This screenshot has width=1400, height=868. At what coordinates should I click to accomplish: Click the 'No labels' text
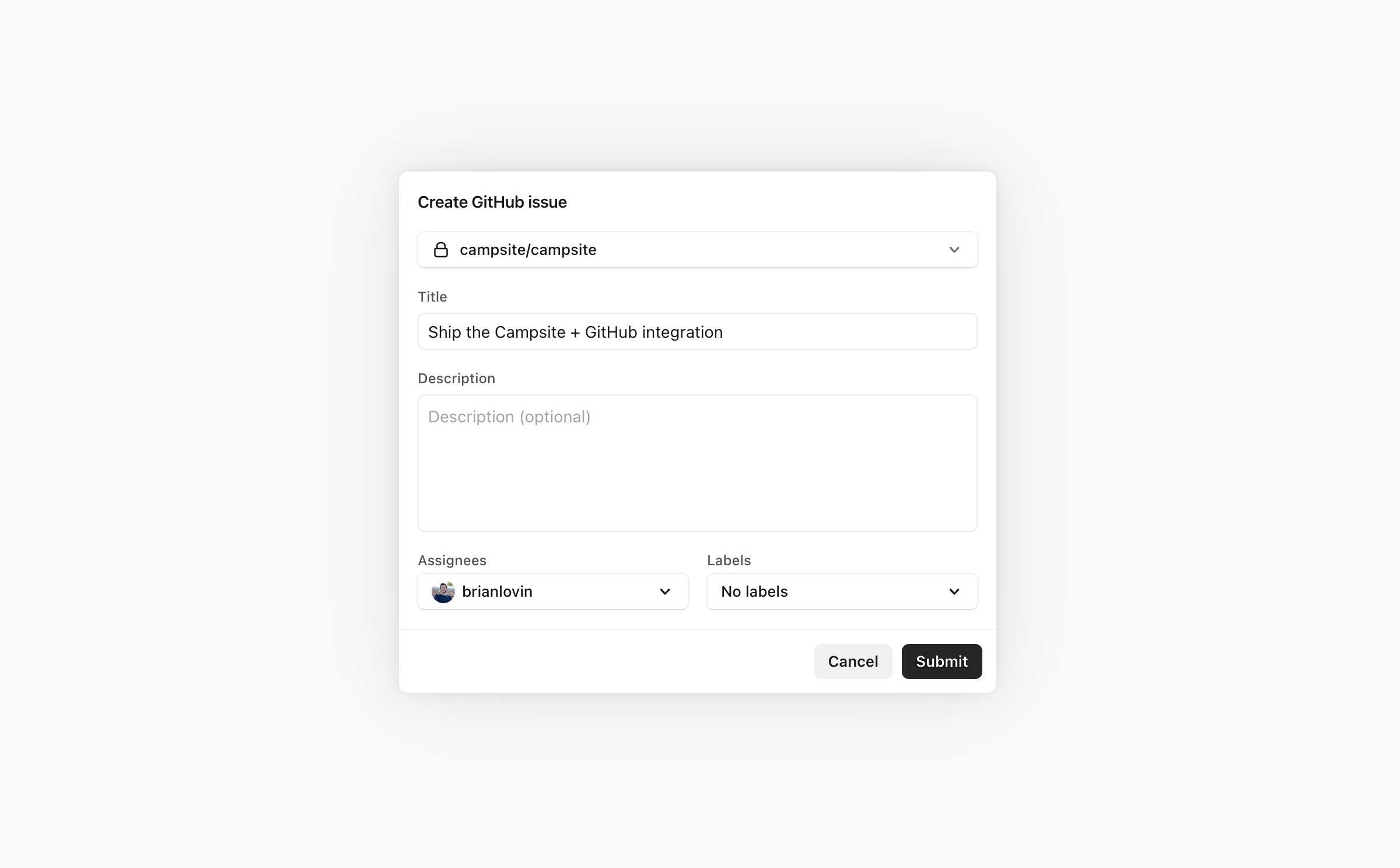[x=754, y=591]
